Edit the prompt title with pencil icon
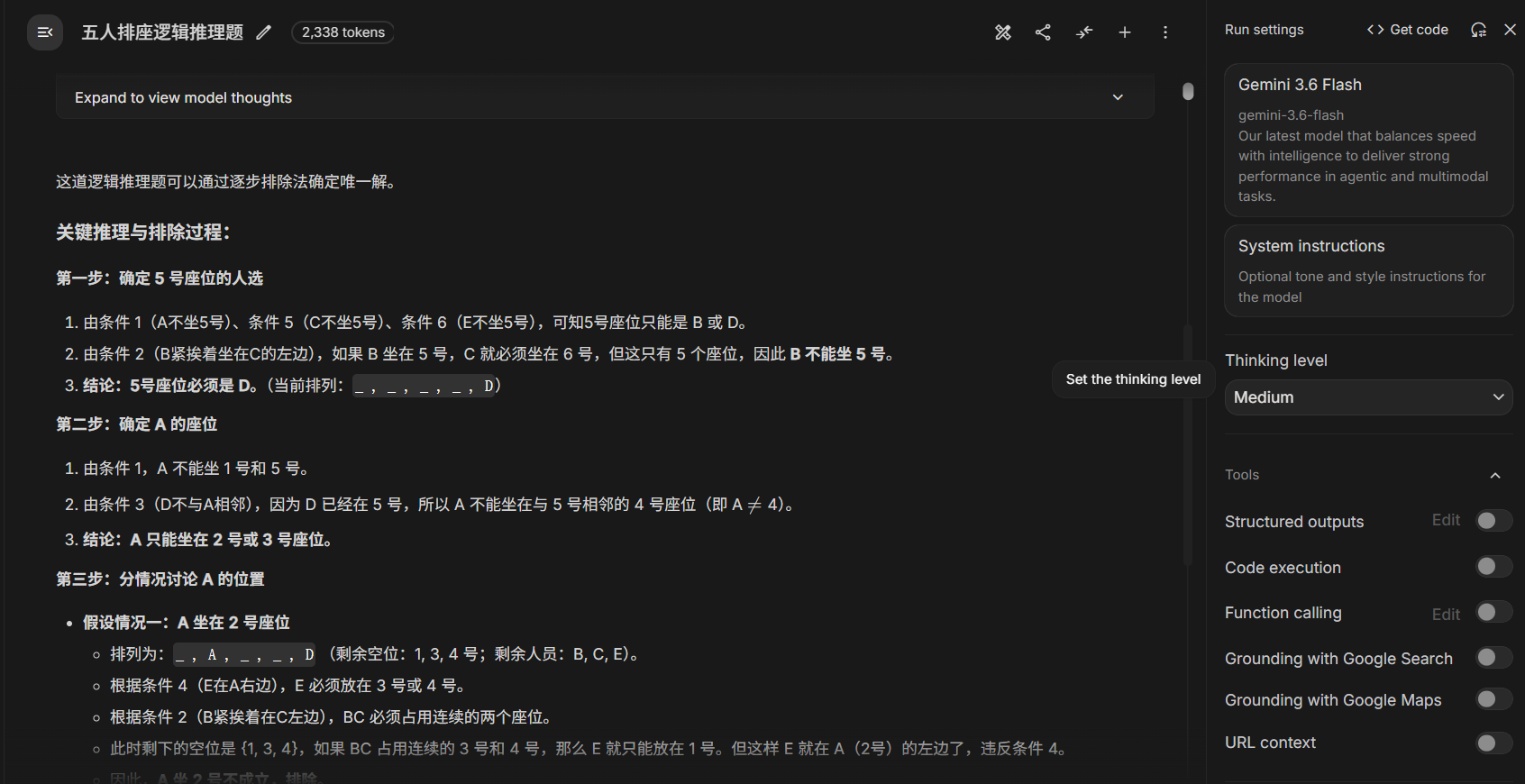Viewport: 1525px width, 784px height. [x=263, y=32]
